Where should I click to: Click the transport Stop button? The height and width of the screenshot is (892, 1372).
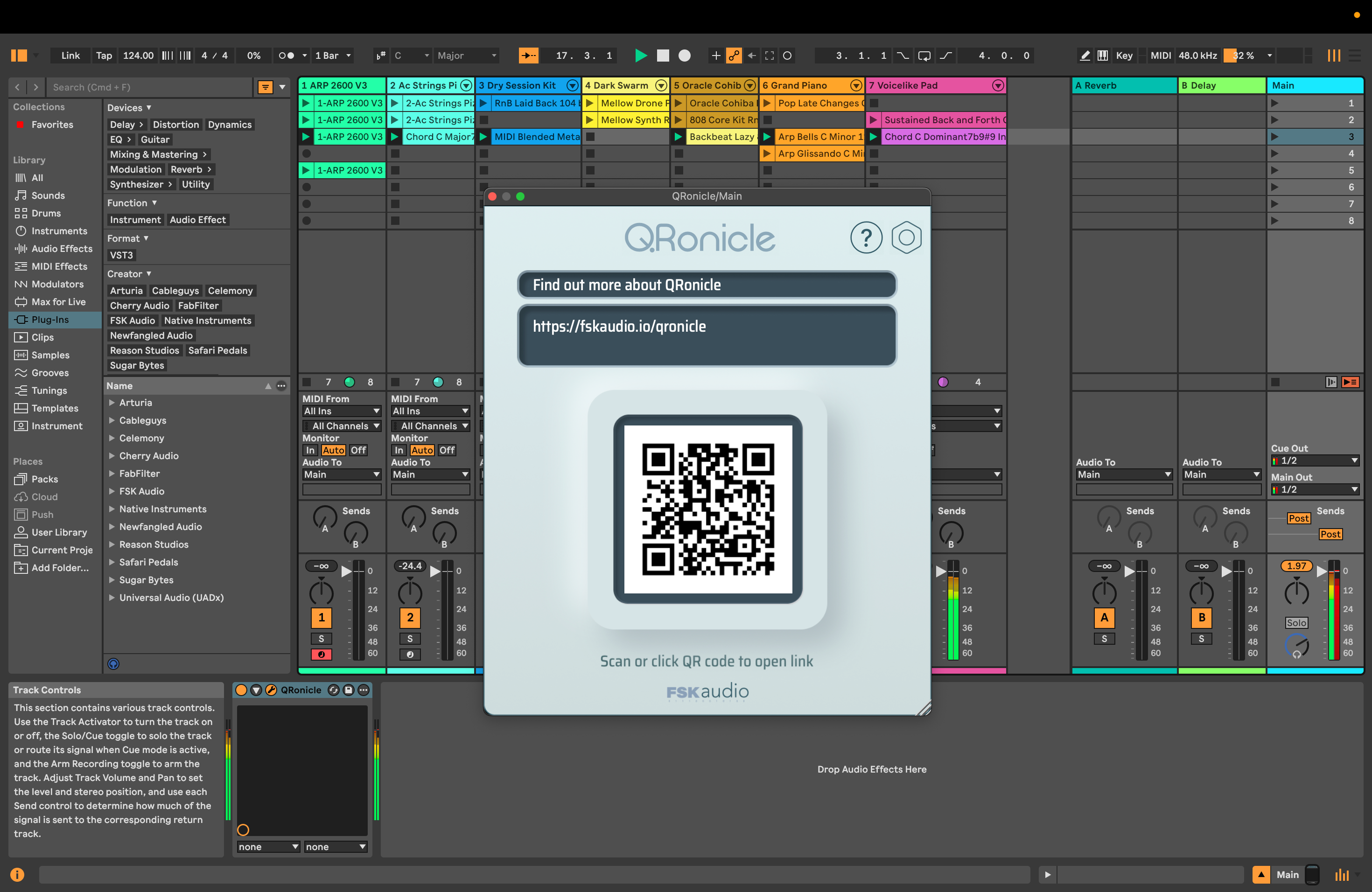663,56
